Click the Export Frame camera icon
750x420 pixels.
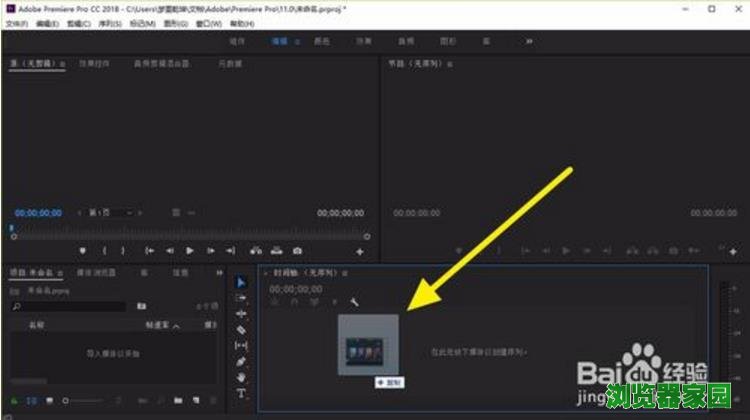(297, 250)
